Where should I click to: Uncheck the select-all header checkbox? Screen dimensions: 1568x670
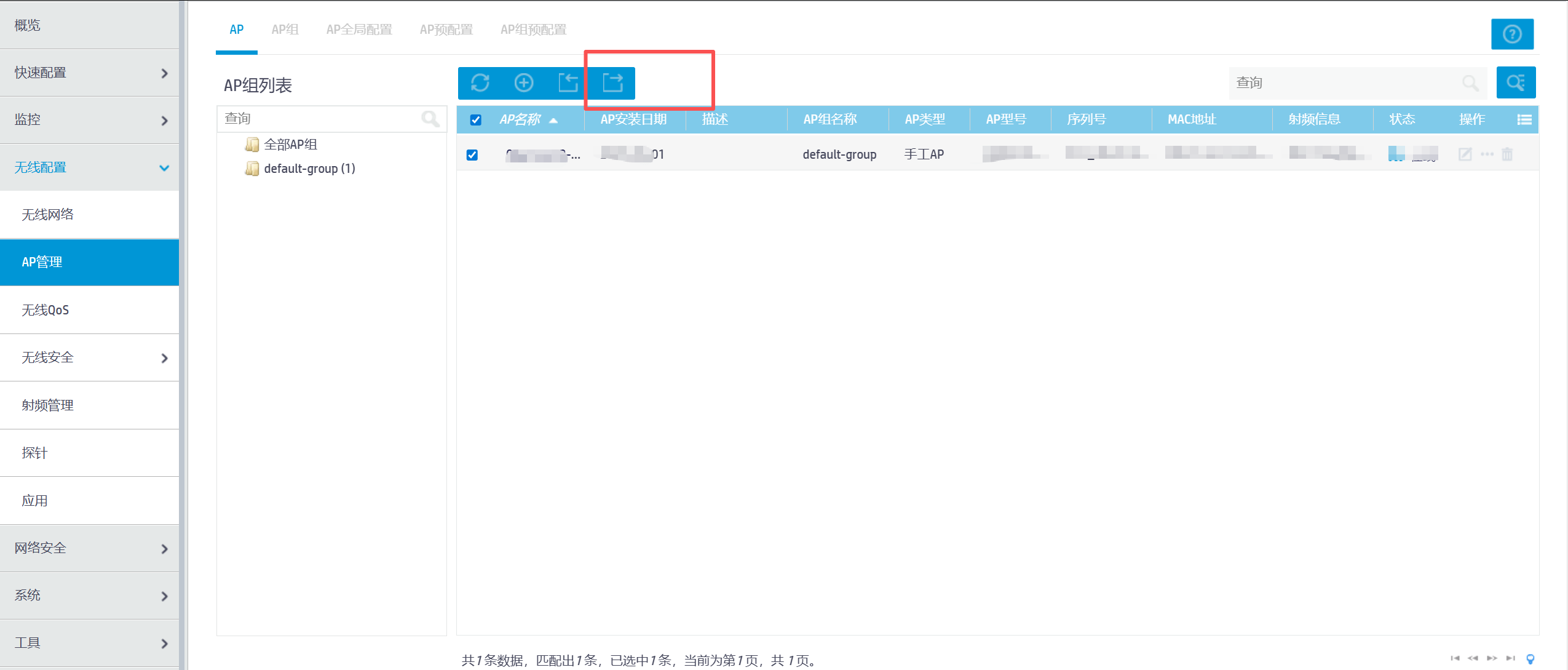(475, 119)
